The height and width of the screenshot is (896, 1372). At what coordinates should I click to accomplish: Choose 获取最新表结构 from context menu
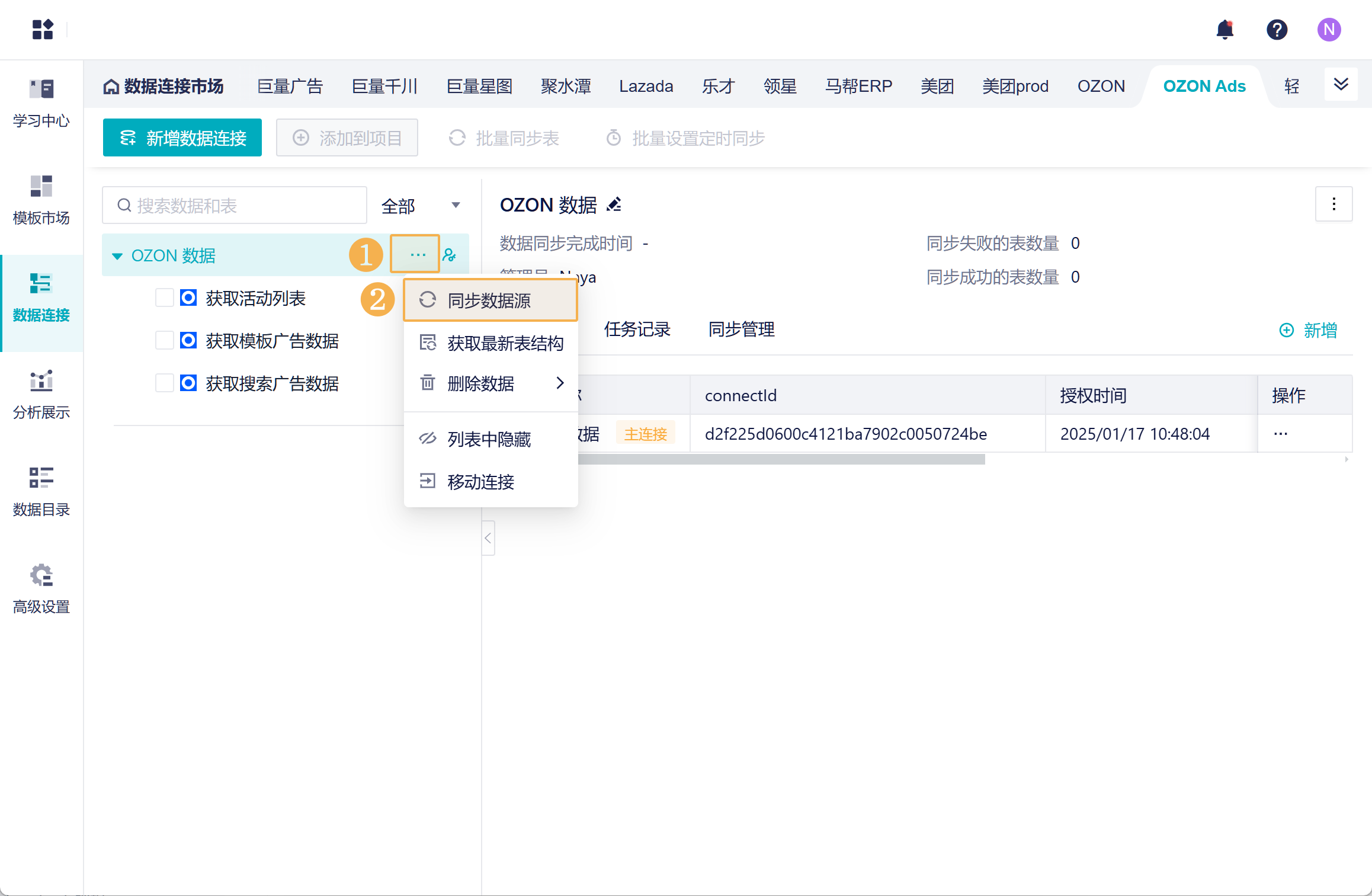491,343
